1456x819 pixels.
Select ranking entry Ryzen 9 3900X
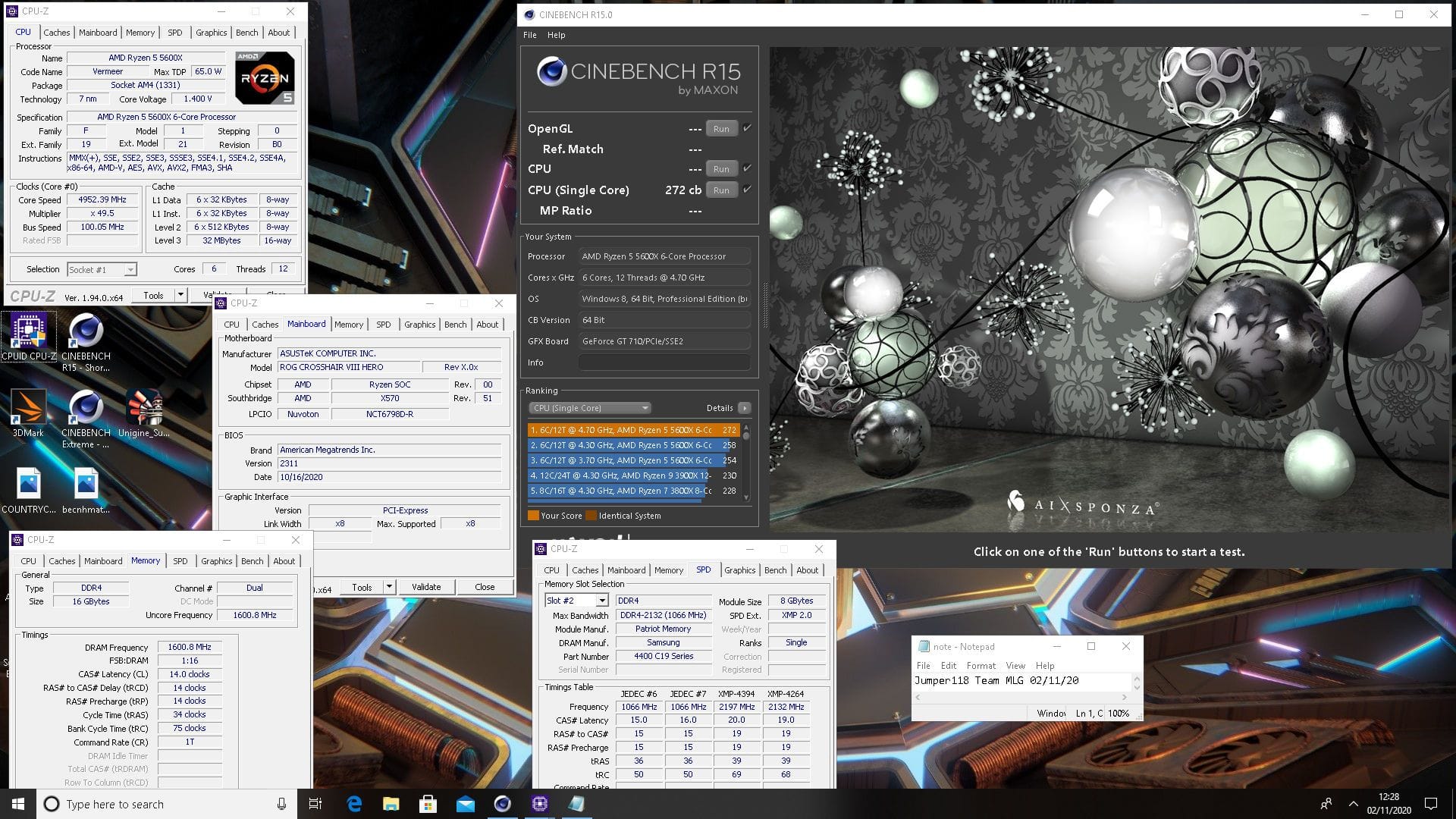pos(632,475)
